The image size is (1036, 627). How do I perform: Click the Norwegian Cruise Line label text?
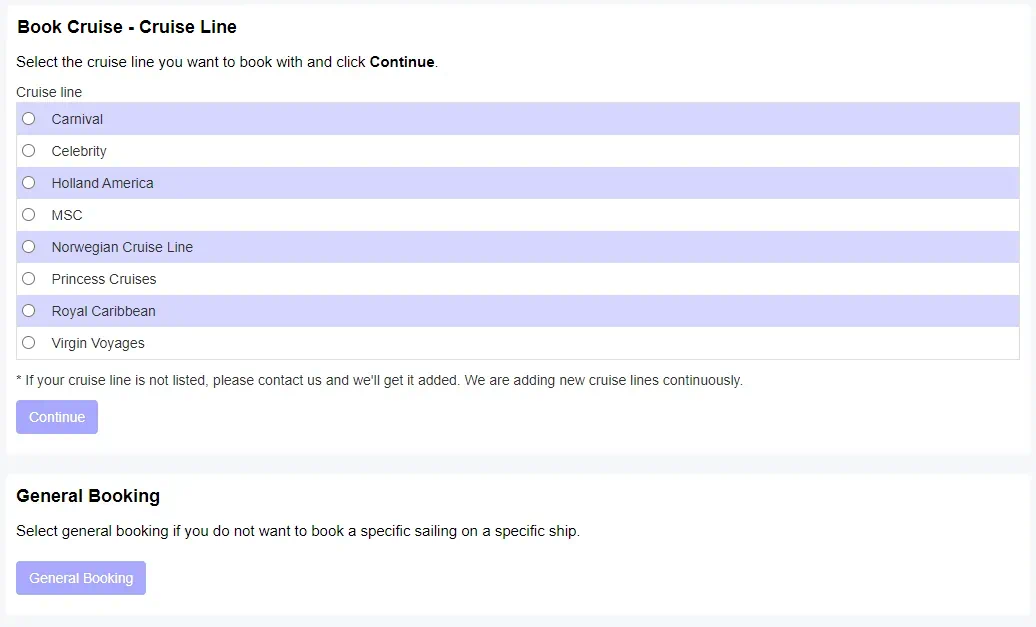point(122,247)
